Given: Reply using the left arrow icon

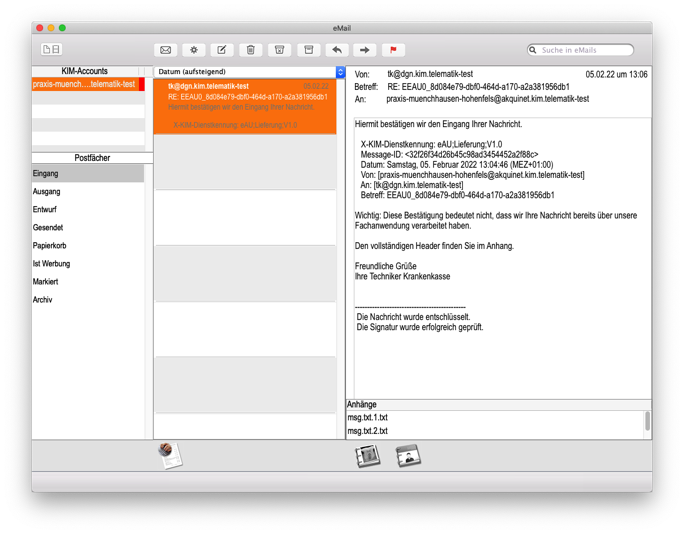Looking at the screenshot, I should pos(337,50).
